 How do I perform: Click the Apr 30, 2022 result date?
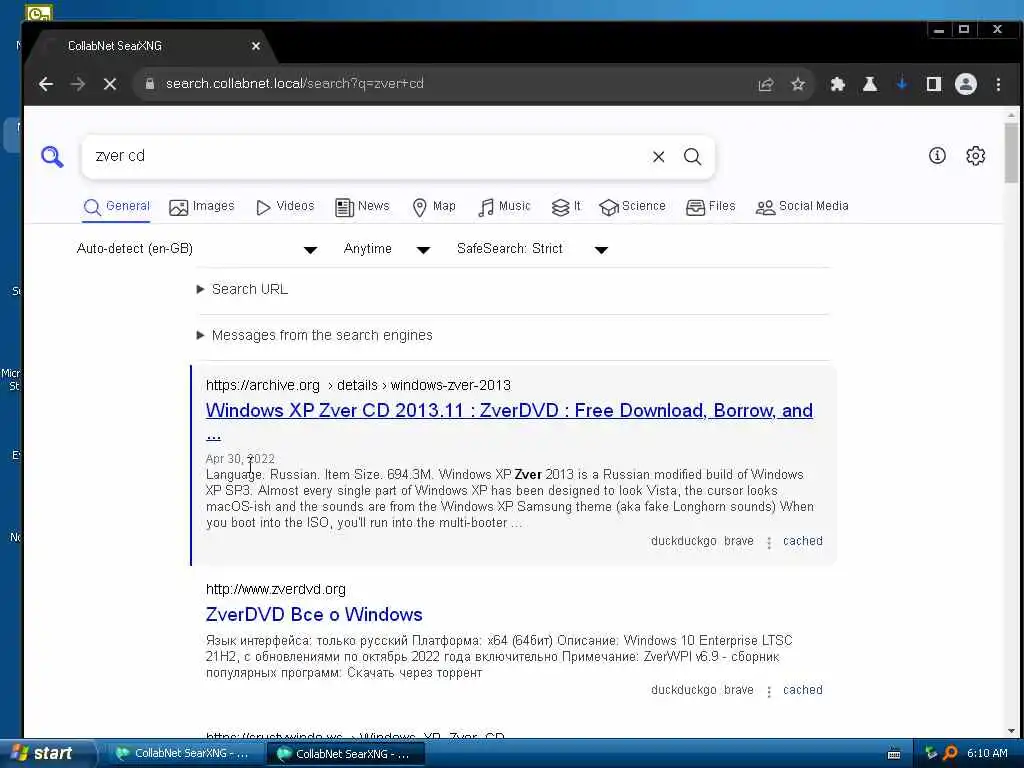click(240, 458)
